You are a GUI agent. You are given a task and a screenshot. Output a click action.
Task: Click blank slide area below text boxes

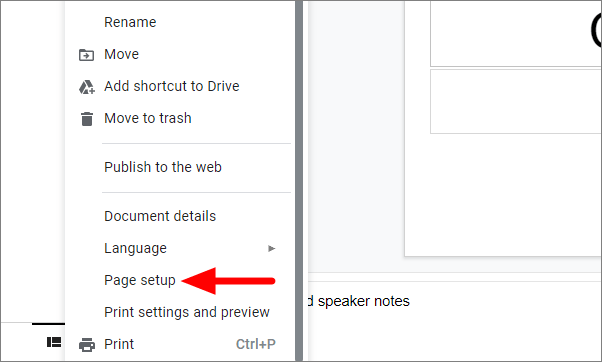[503, 194]
